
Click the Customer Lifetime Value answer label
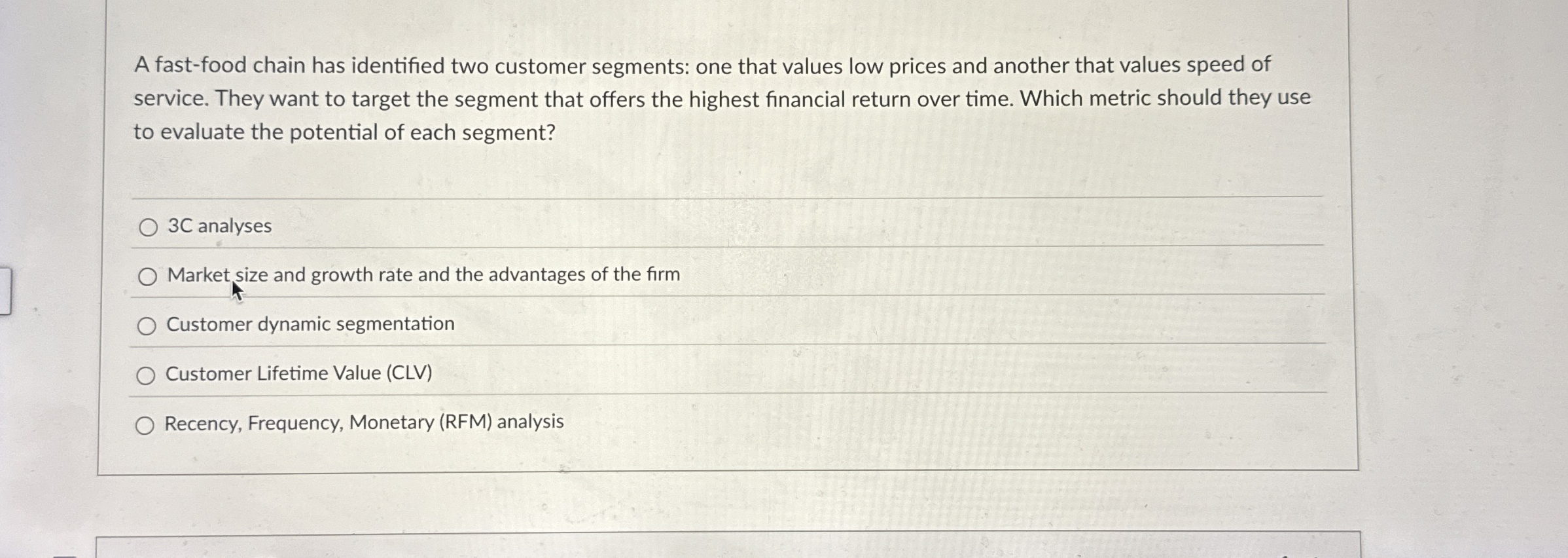(298, 374)
